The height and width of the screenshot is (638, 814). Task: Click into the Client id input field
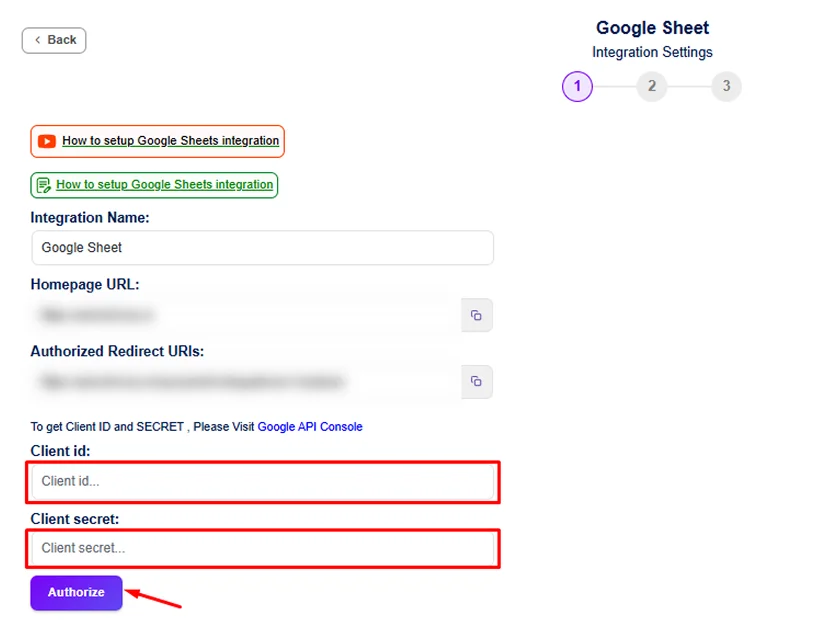(x=264, y=481)
